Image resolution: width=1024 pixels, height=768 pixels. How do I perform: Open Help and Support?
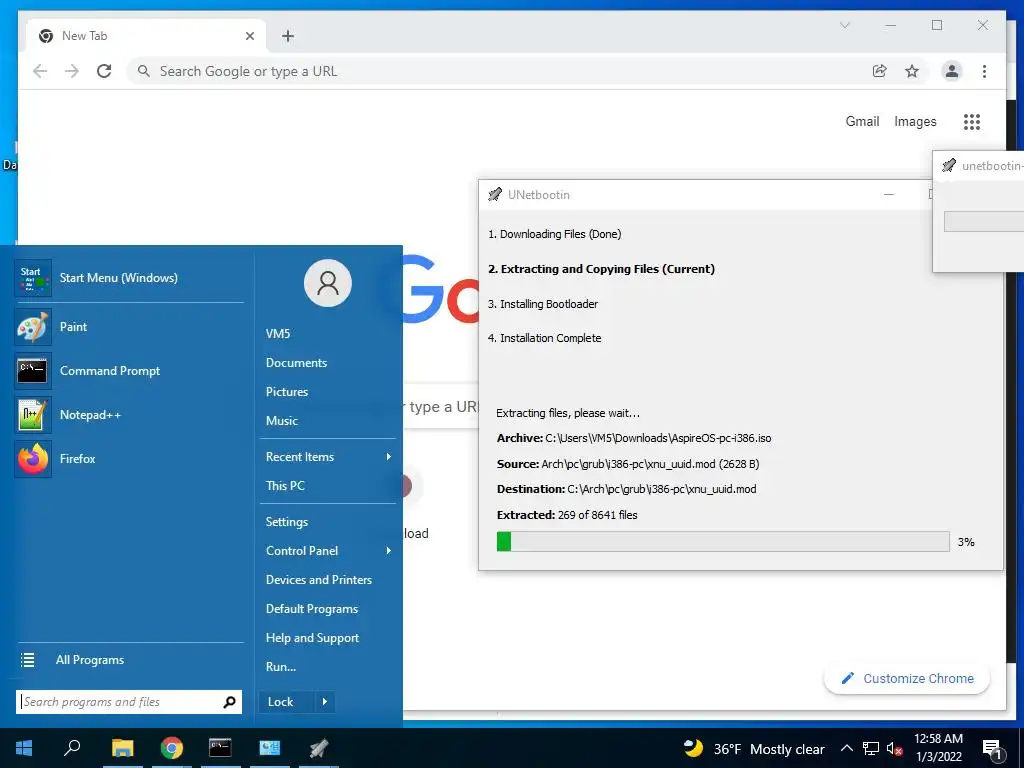pos(312,637)
